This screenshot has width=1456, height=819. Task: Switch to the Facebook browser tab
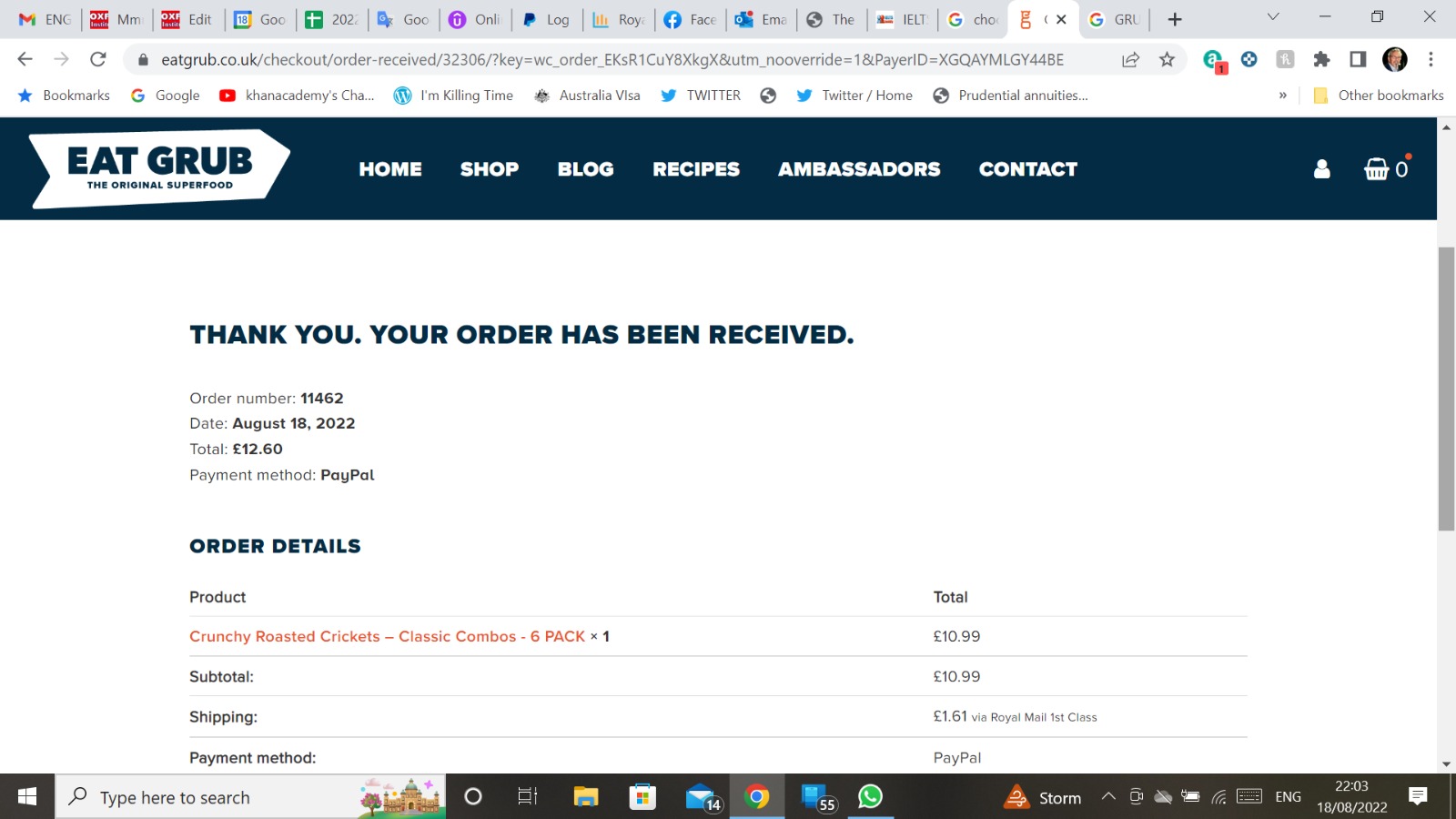[691, 19]
